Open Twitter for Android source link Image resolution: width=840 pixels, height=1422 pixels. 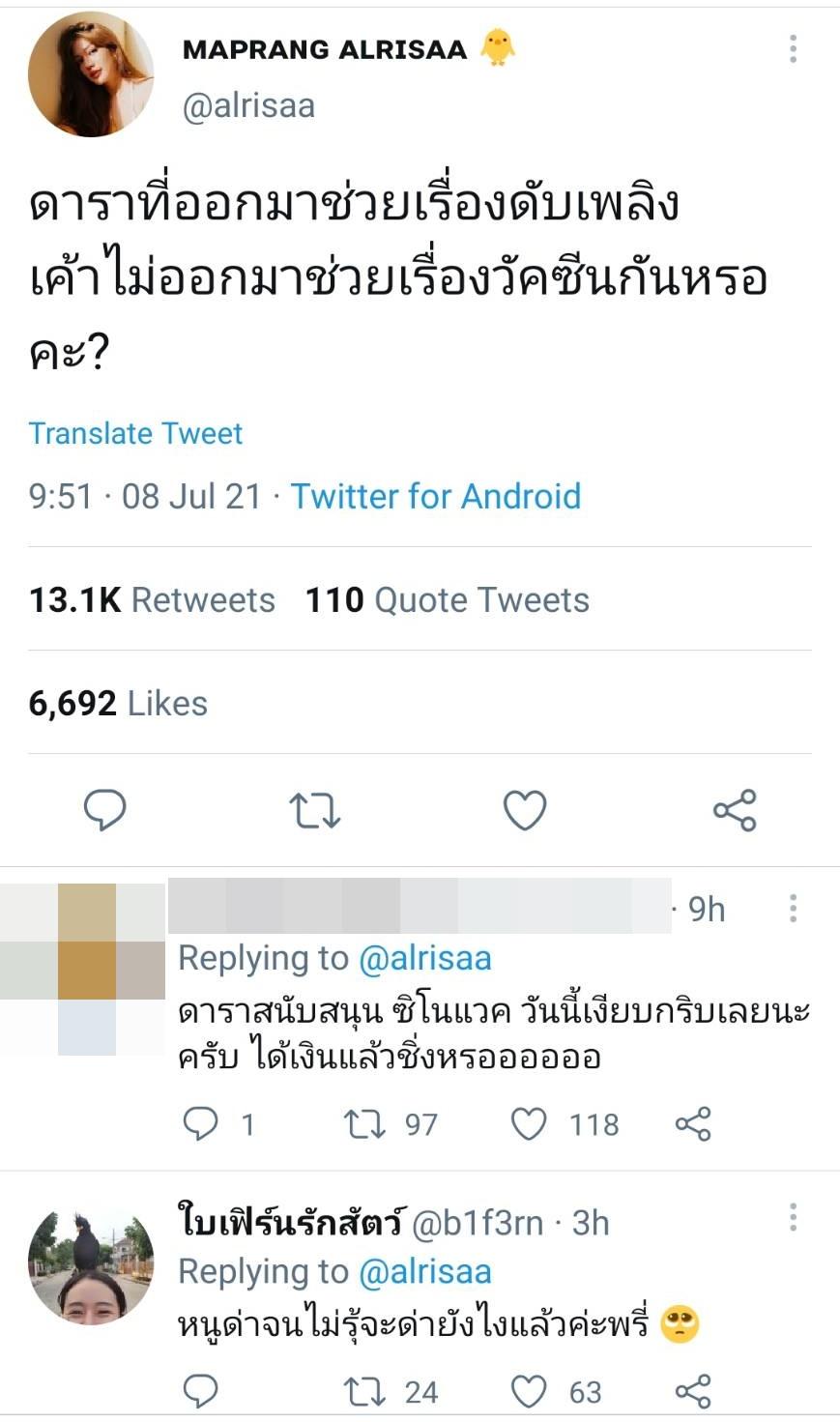[436, 496]
